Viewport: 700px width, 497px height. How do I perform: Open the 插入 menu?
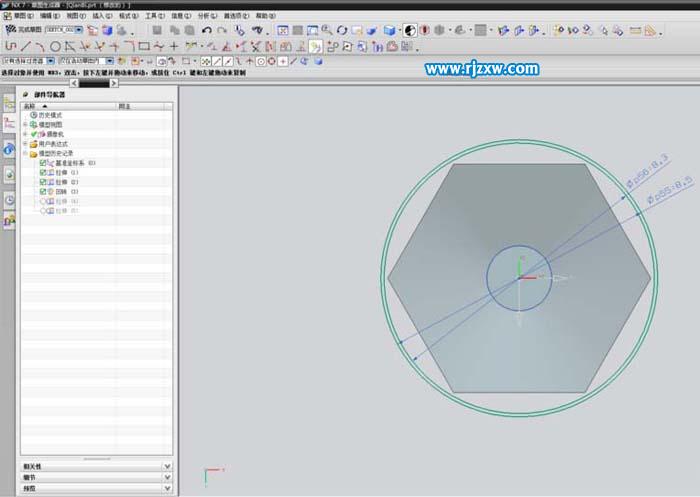[x=102, y=16]
